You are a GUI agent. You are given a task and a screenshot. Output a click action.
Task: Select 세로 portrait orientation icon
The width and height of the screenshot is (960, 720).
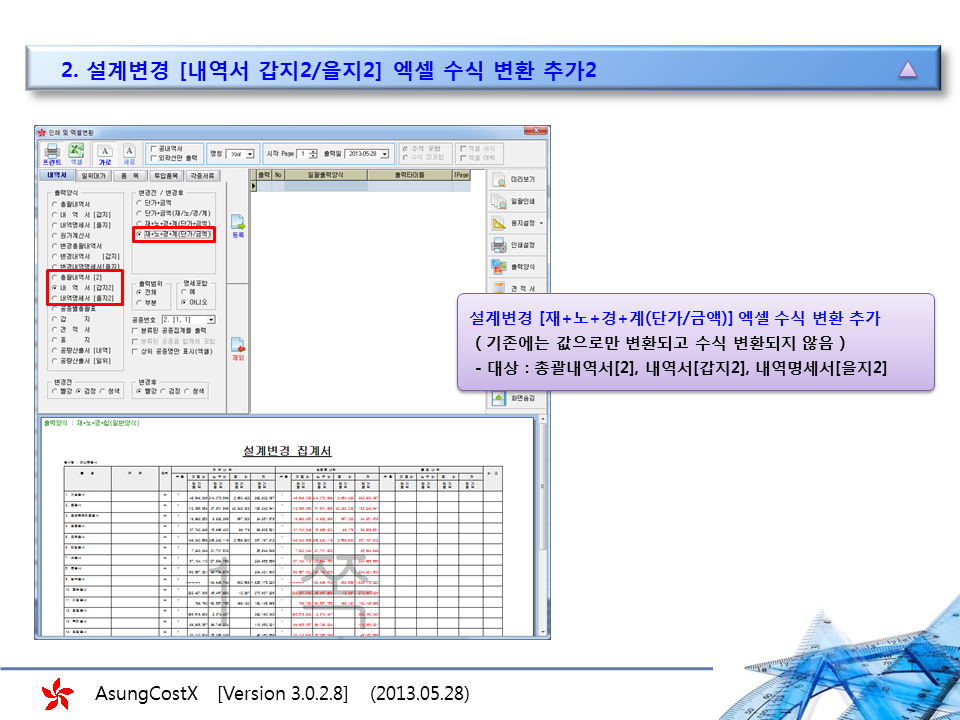coord(128,153)
